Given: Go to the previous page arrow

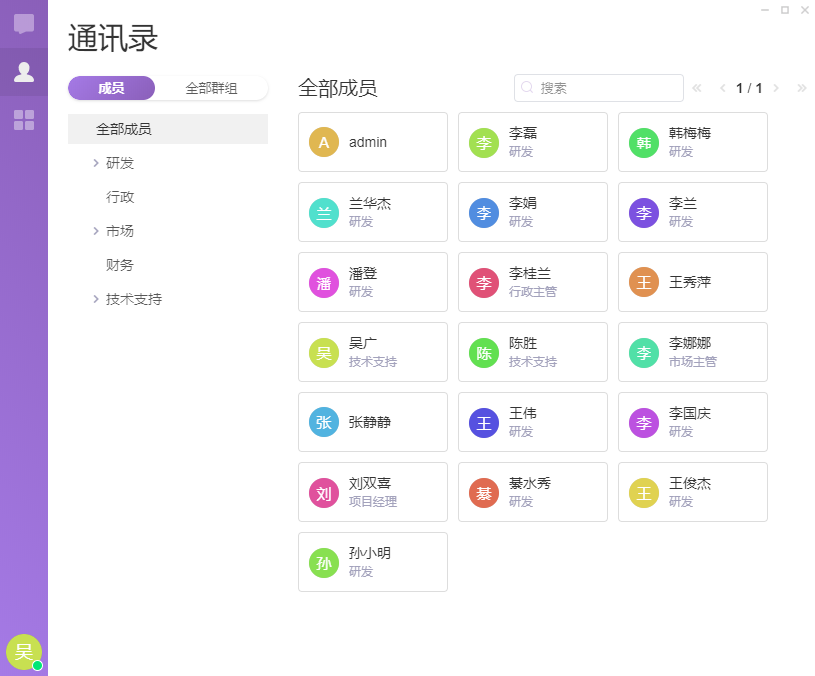Looking at the screenshot, I should [722, 88].
